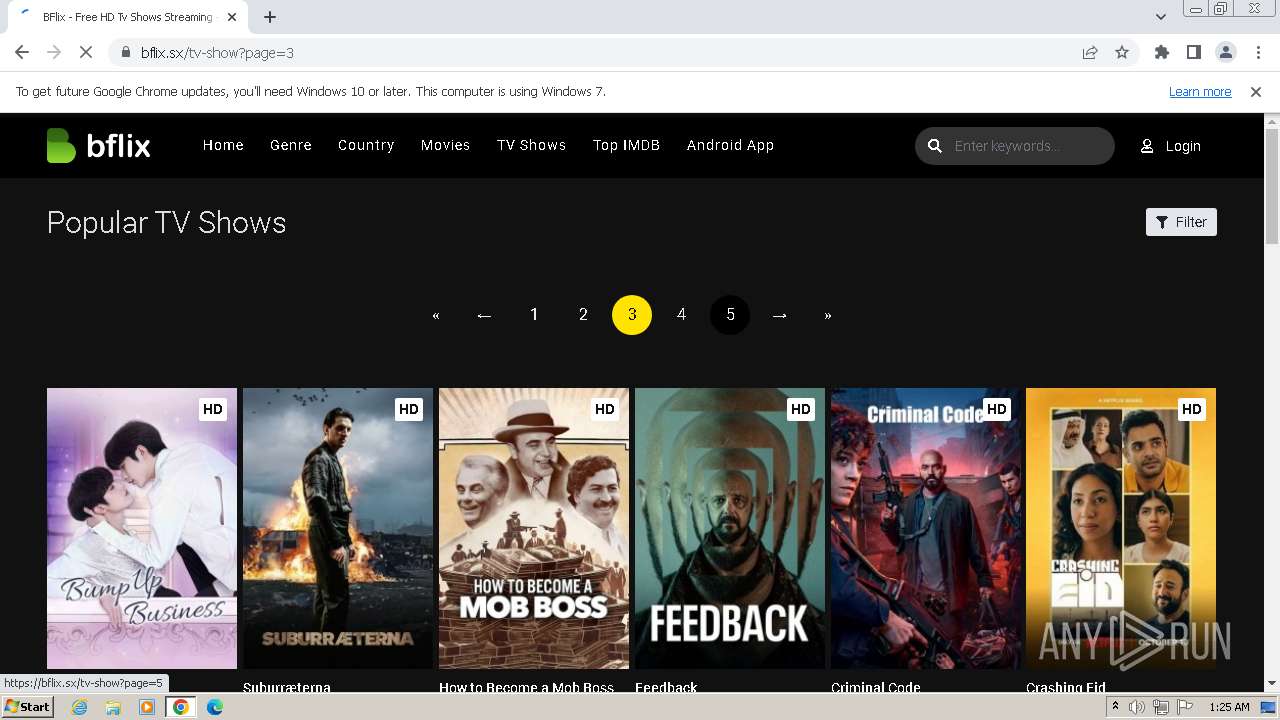Go to Movies section

[445, 145]
